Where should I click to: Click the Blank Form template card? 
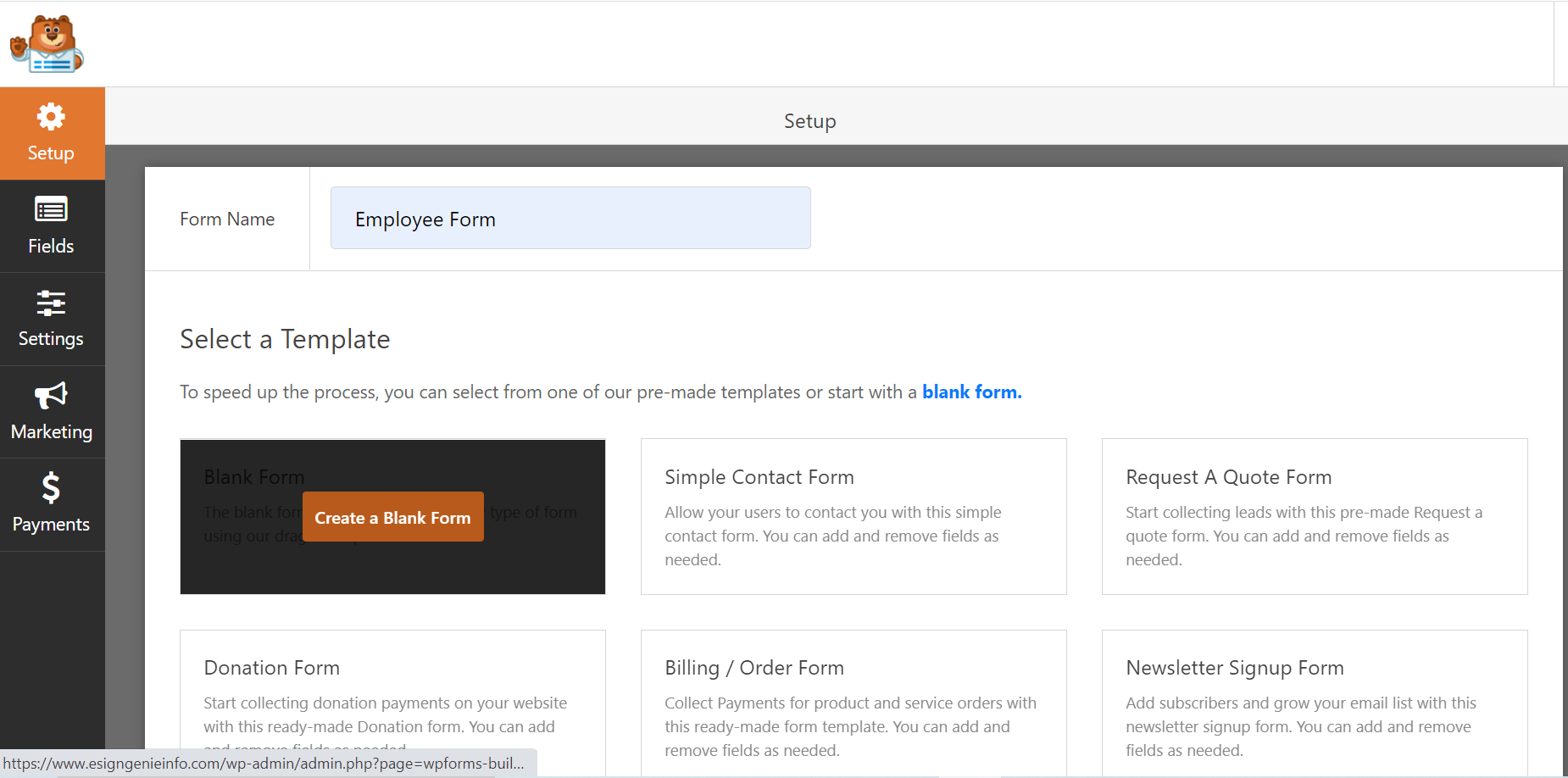[392, 516]
